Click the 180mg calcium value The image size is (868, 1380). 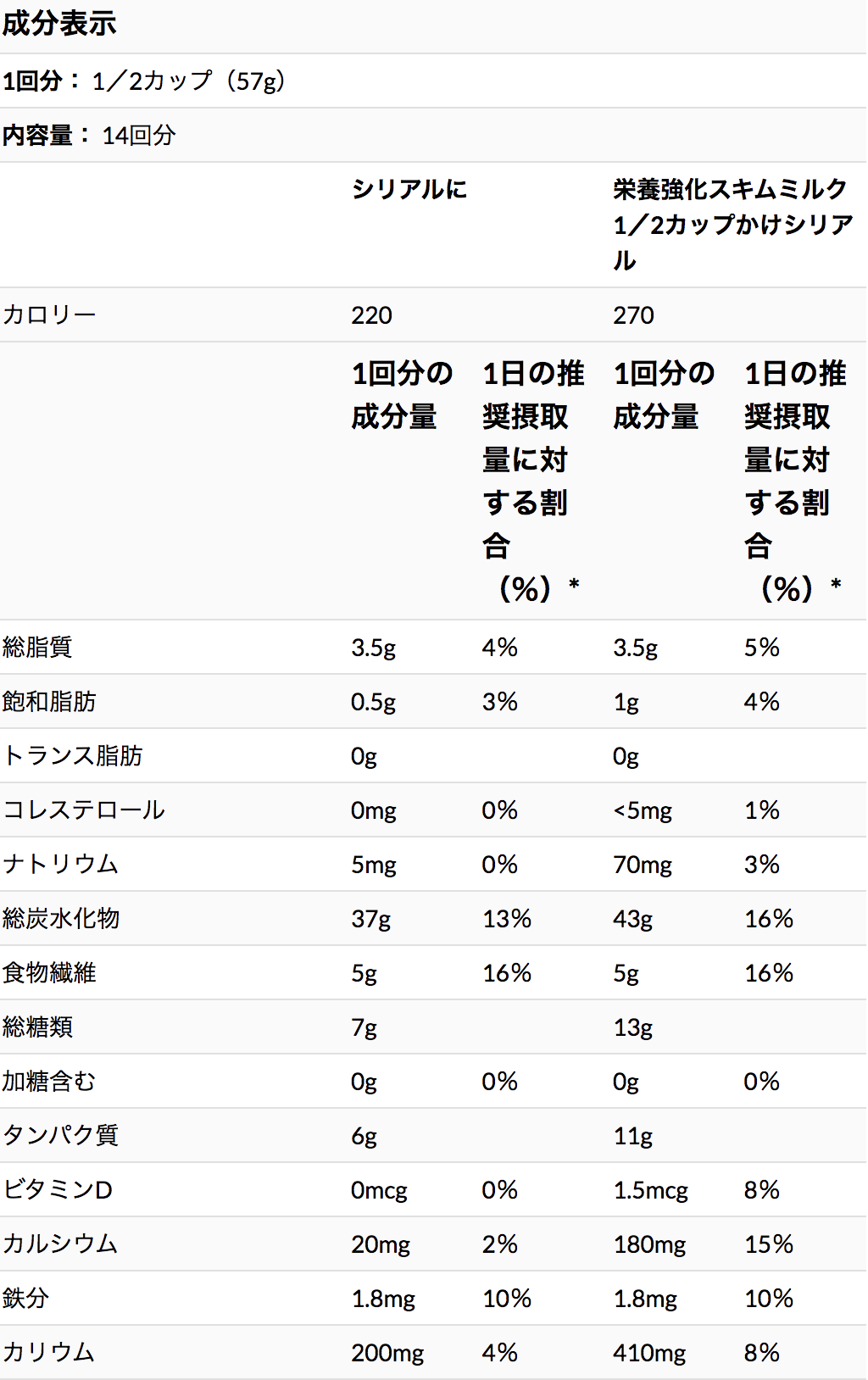point(649,1244)
